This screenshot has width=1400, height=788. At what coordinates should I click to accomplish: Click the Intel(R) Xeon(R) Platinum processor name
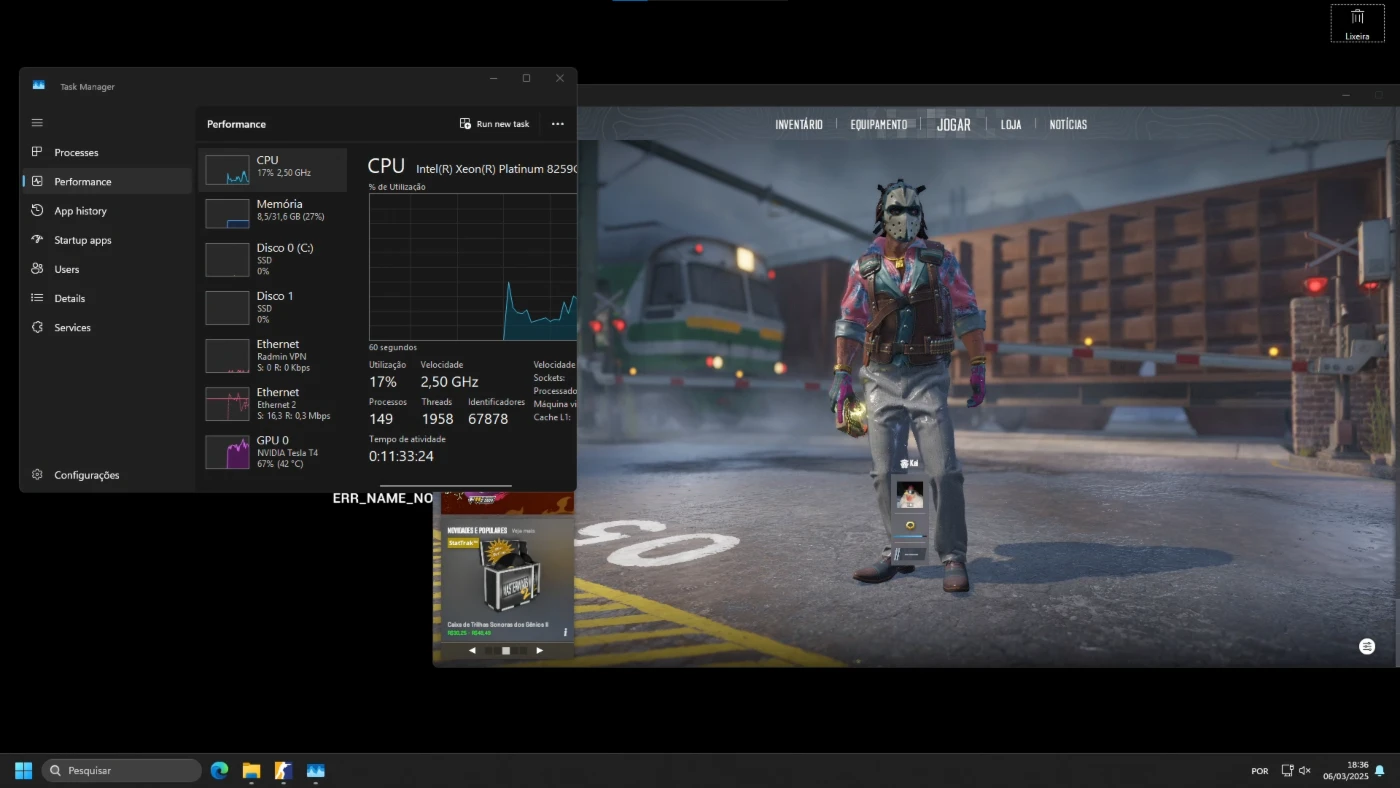[x=496, y=169]
